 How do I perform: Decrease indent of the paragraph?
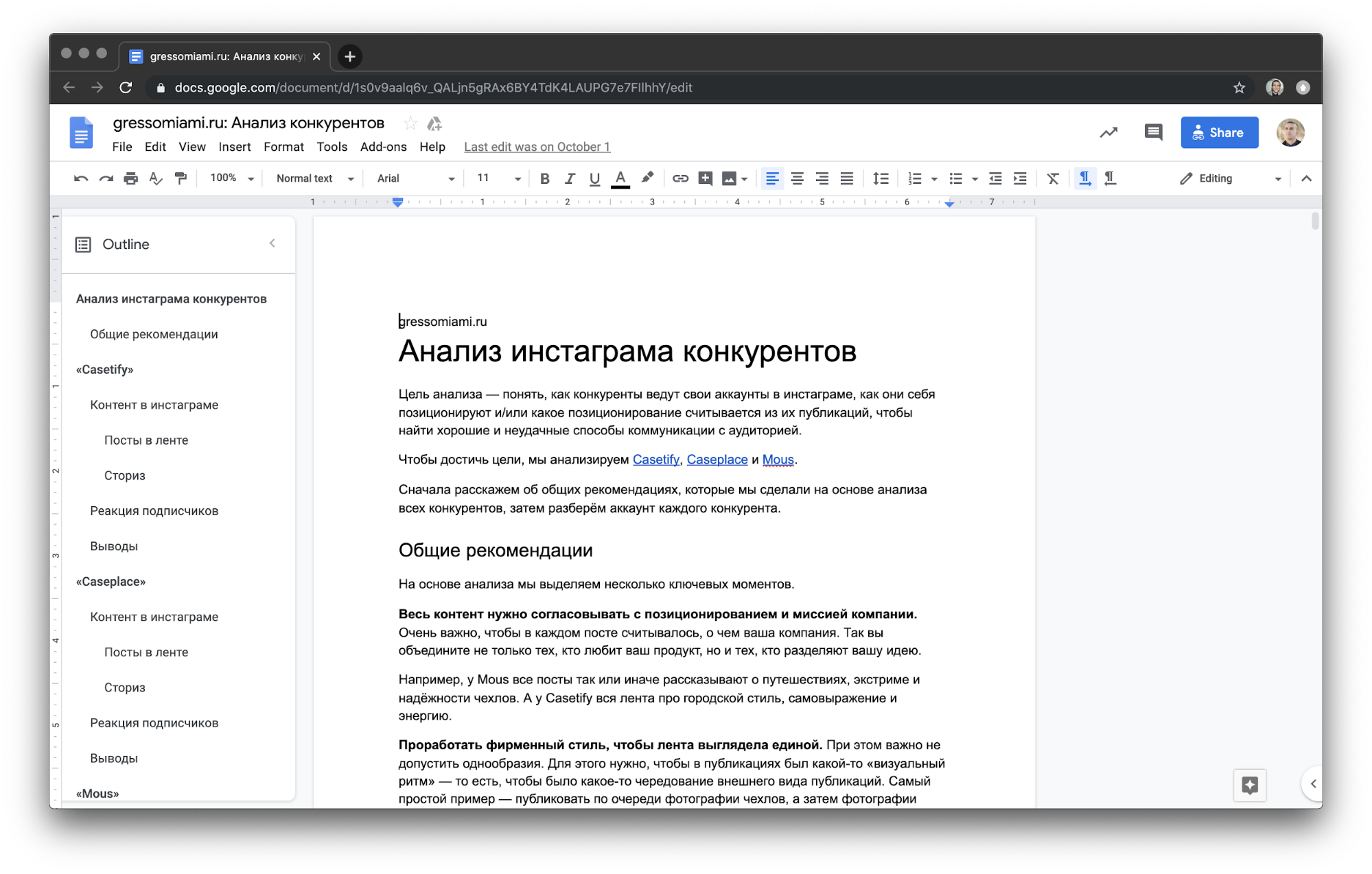[995, 178]
